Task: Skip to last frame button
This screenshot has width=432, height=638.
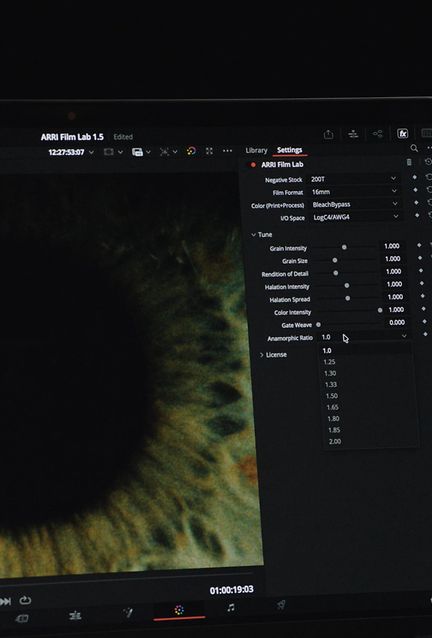Action: pos(5,601)
